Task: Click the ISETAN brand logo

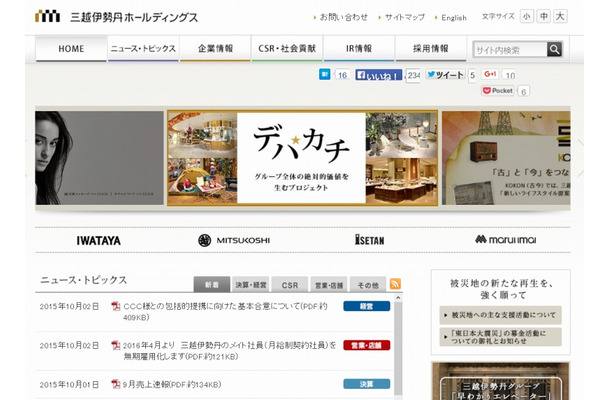Action: point(370,240)
